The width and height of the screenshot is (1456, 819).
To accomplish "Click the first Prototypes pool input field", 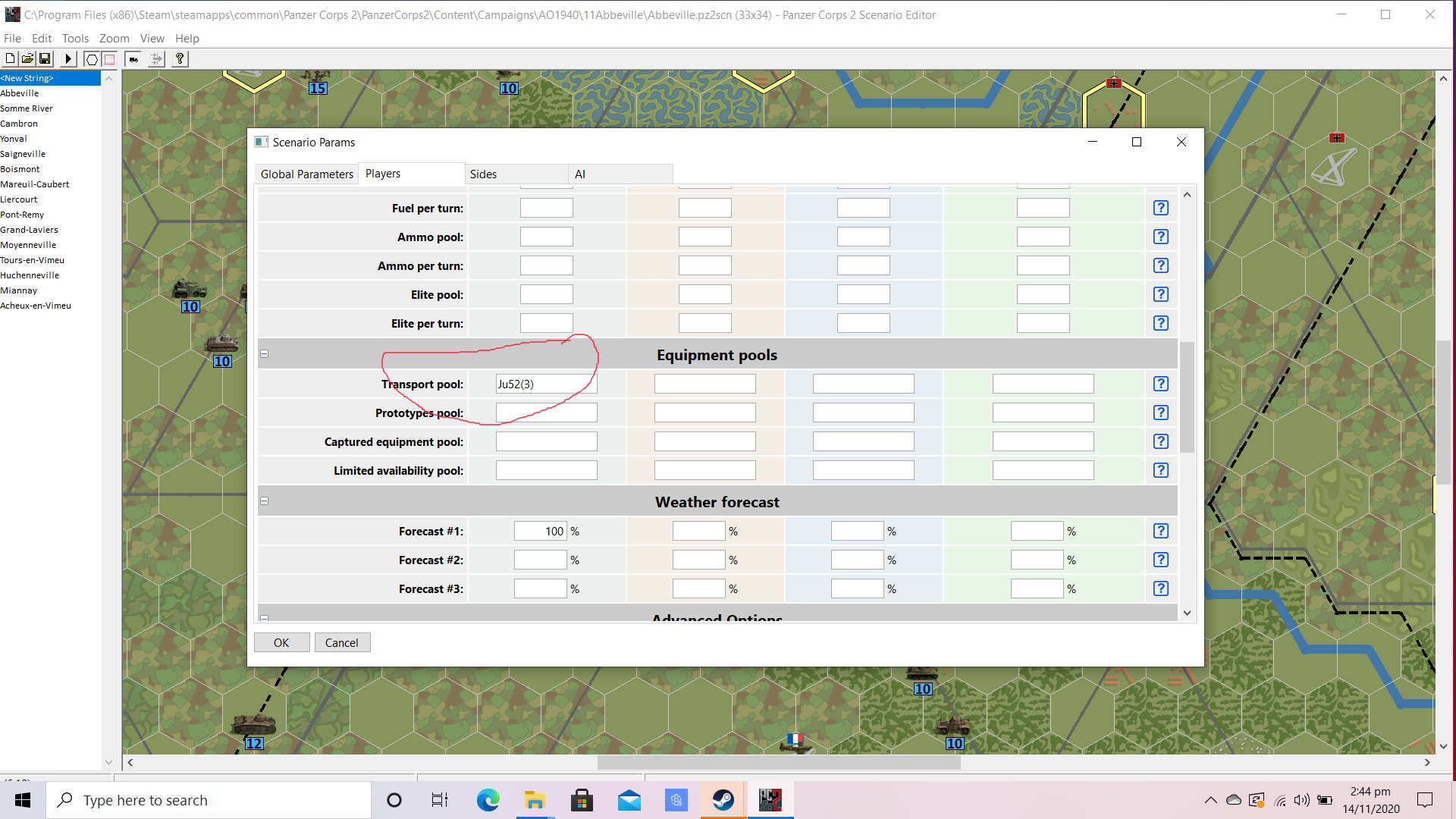I will (546, 413).
